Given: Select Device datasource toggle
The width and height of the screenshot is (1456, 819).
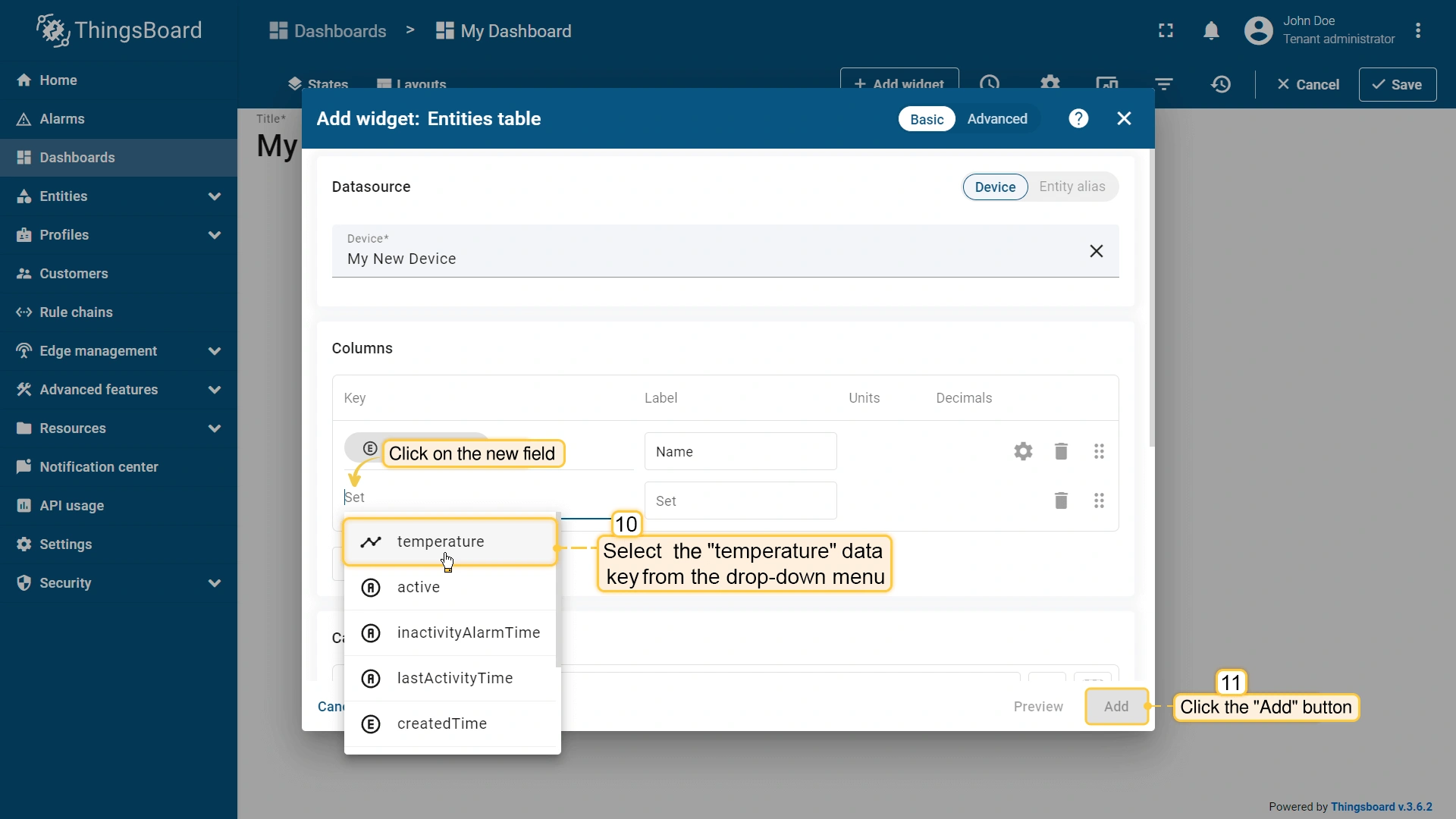Looking at the screenshot, I should point(995,187).
